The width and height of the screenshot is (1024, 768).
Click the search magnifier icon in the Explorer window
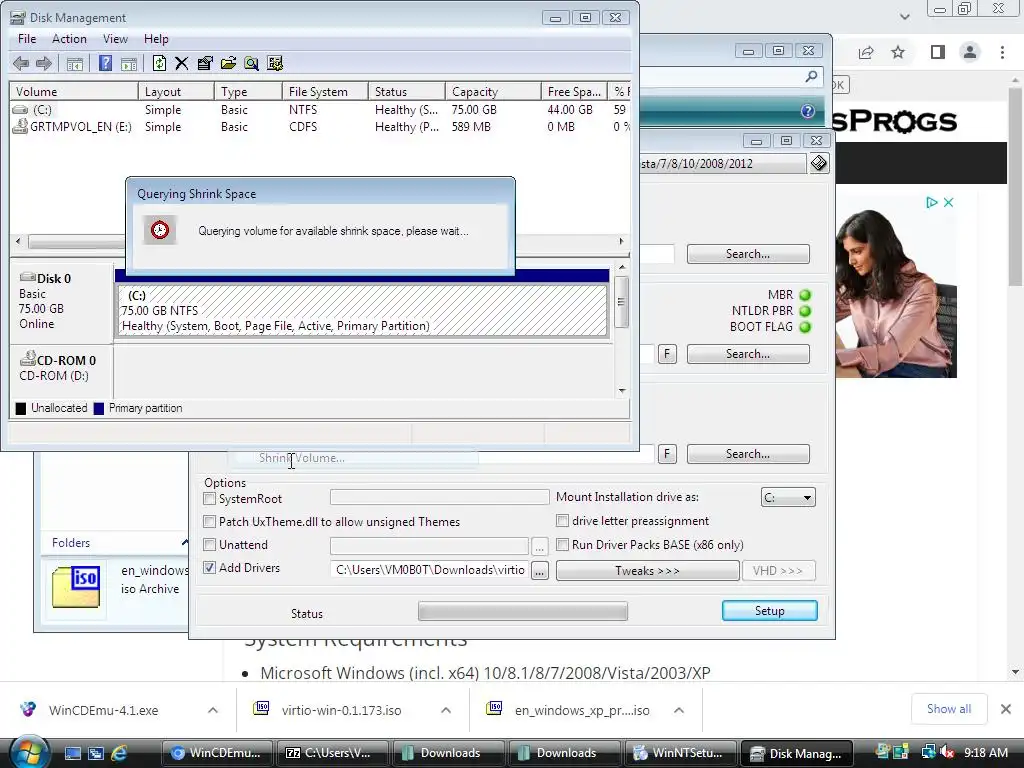(811, 77)
